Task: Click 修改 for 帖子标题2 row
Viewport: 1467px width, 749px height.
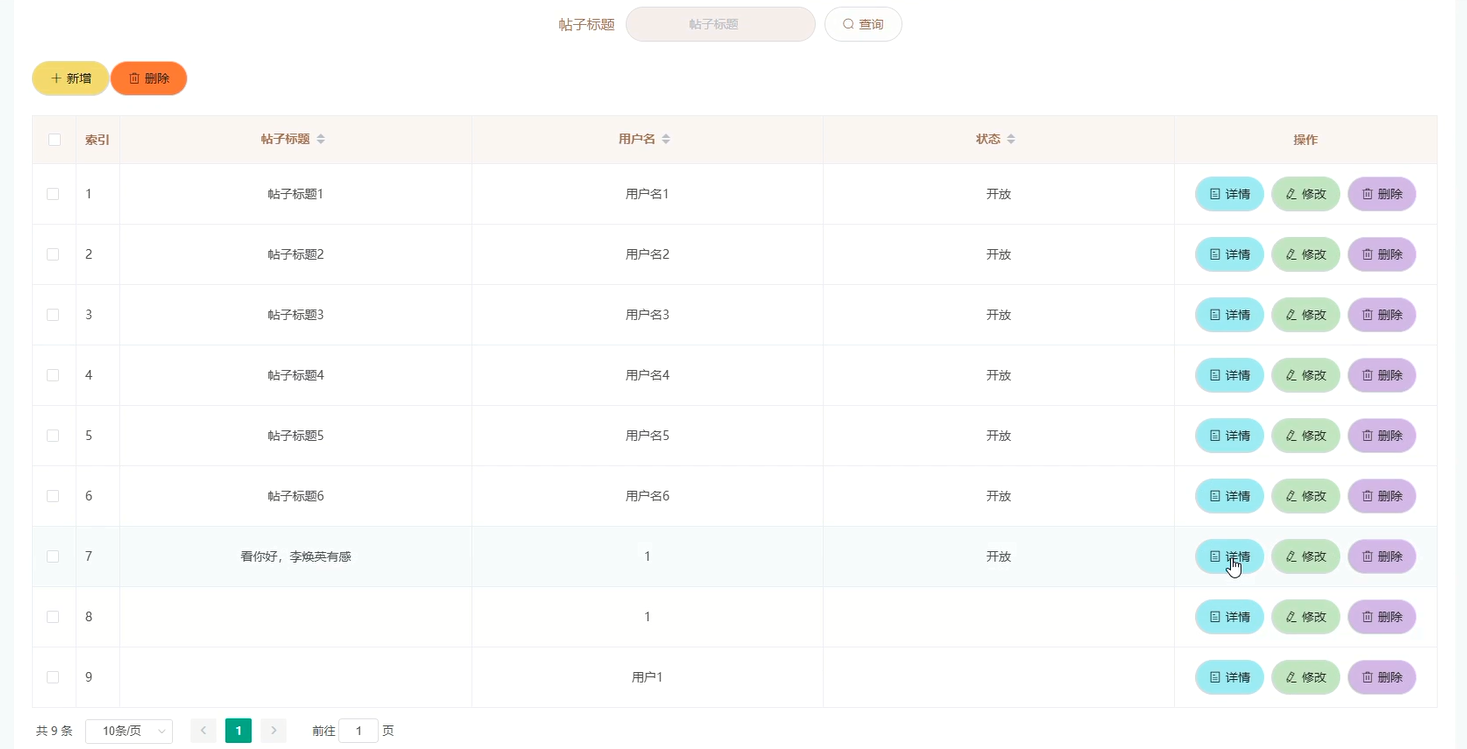Action: (1305, 255)
